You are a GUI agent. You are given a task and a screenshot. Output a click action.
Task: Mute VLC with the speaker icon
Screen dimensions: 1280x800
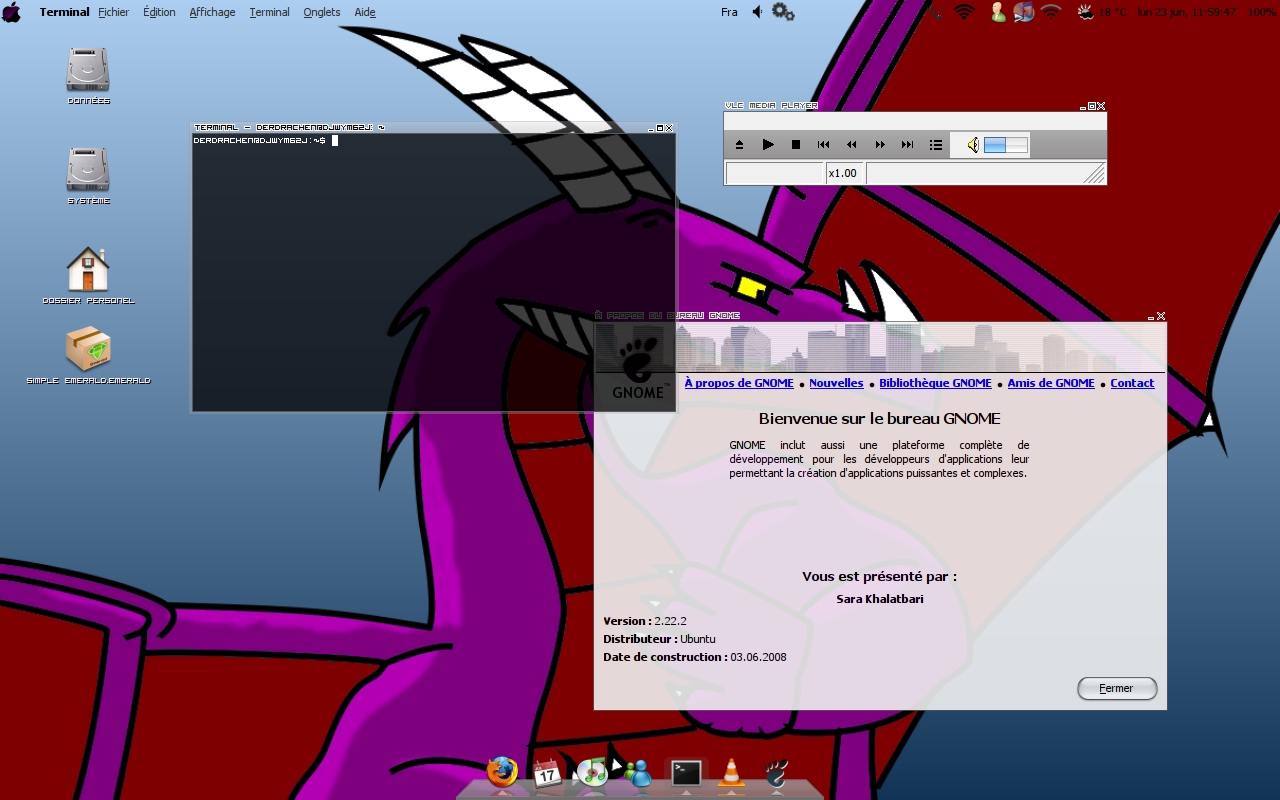point(972,145)
